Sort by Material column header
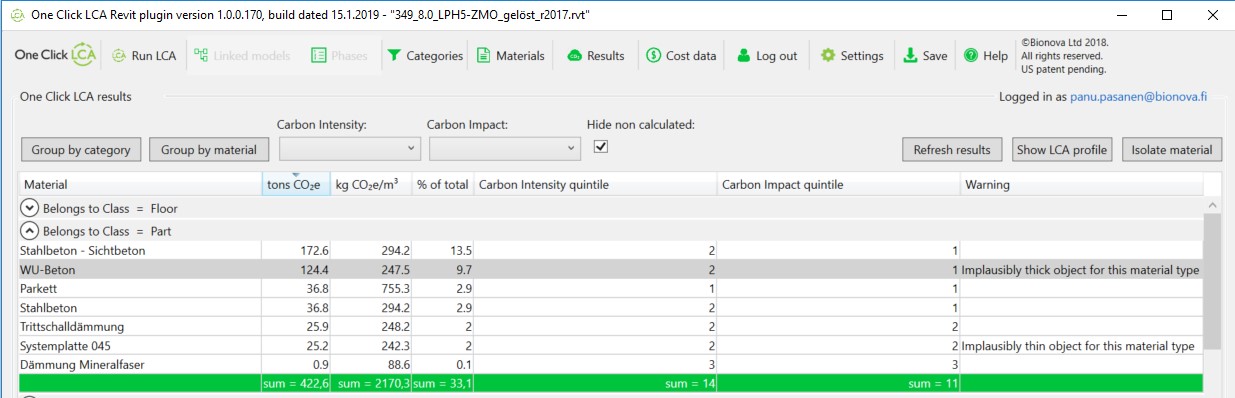1235x398 pixels. 139,185
